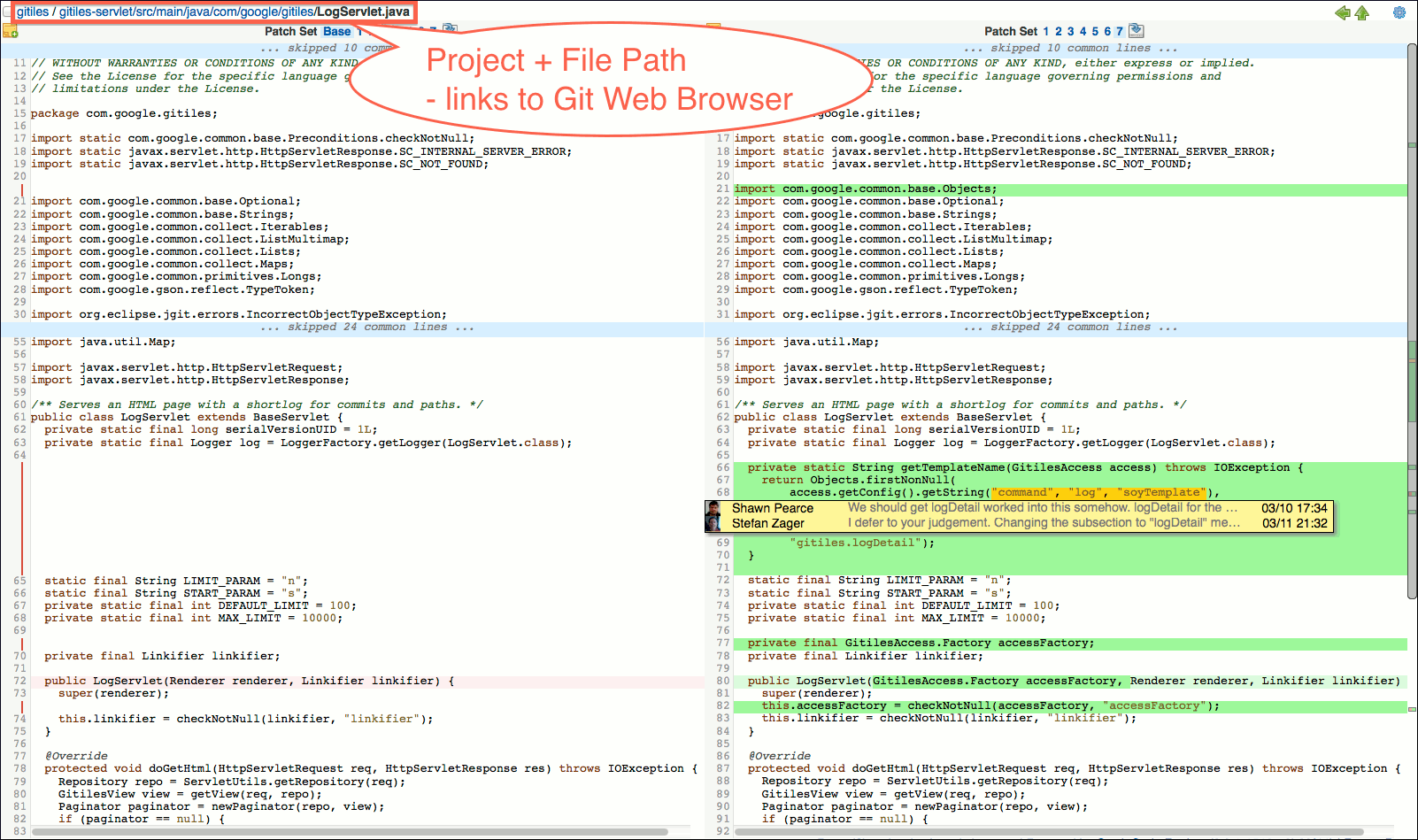Expand 'skipped 10 common lines' in the right pane

pyautogui.click(x=1069, y=47)
